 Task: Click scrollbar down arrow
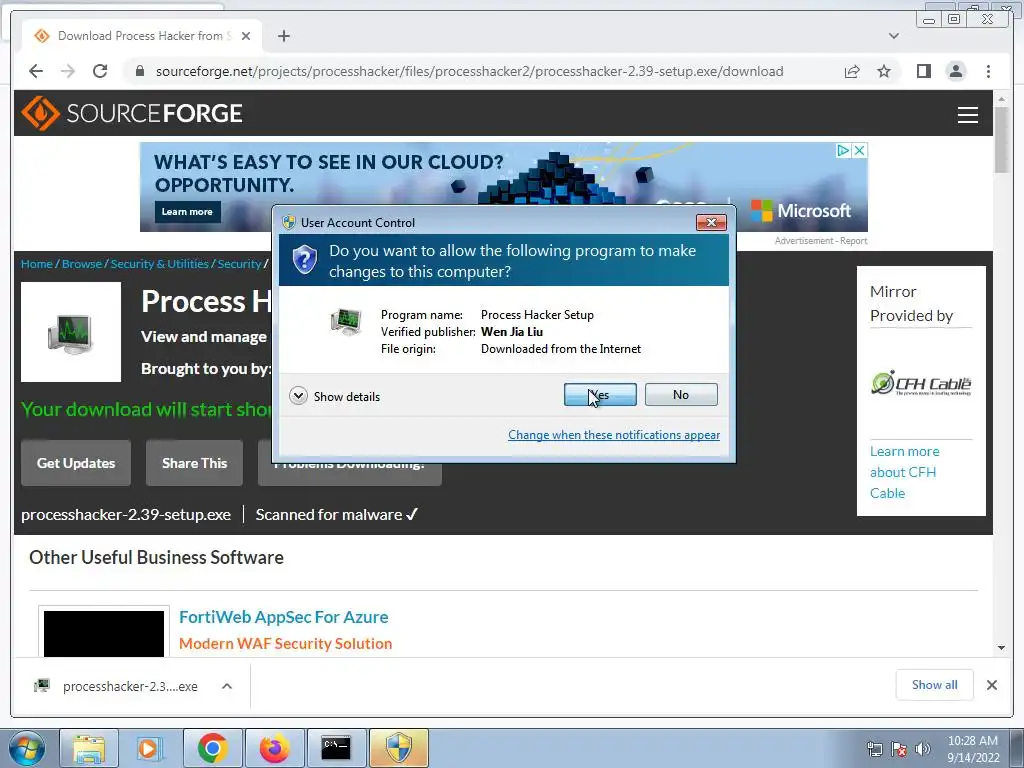(x=1001, y=648)
